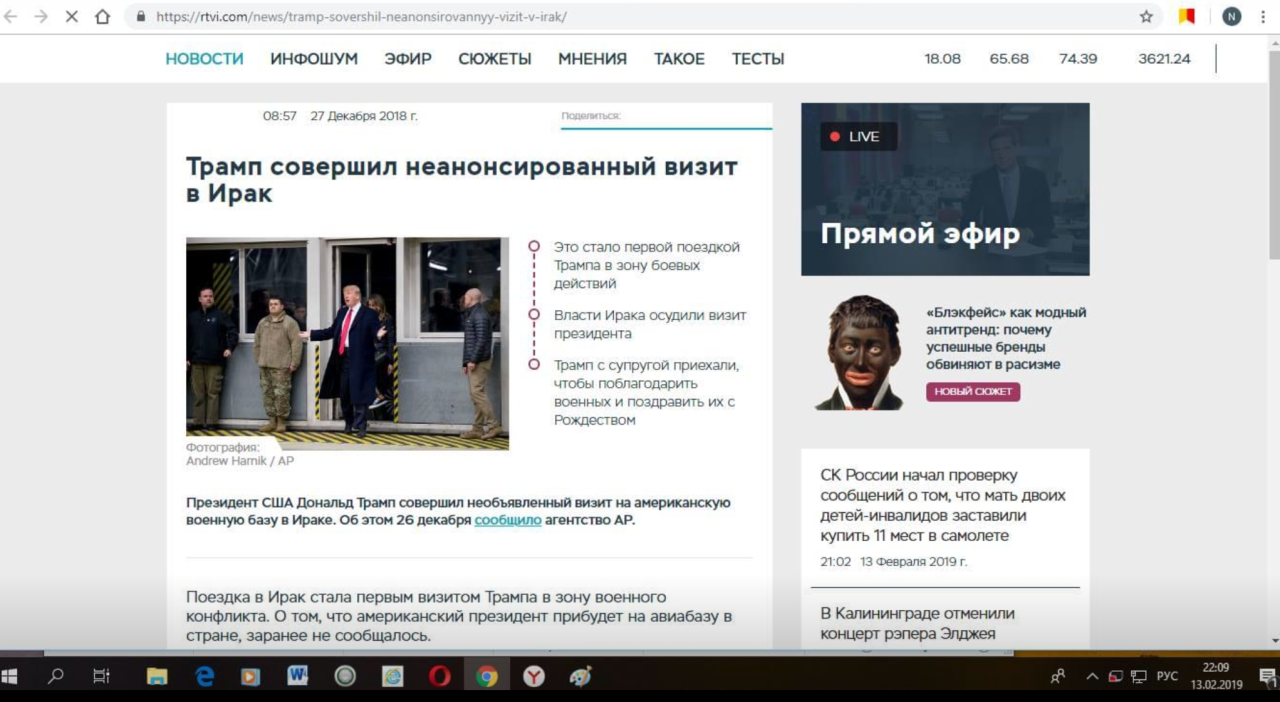Click the browser back arrow
Viewport: 1280px width, 702px height.
[11, 17]
